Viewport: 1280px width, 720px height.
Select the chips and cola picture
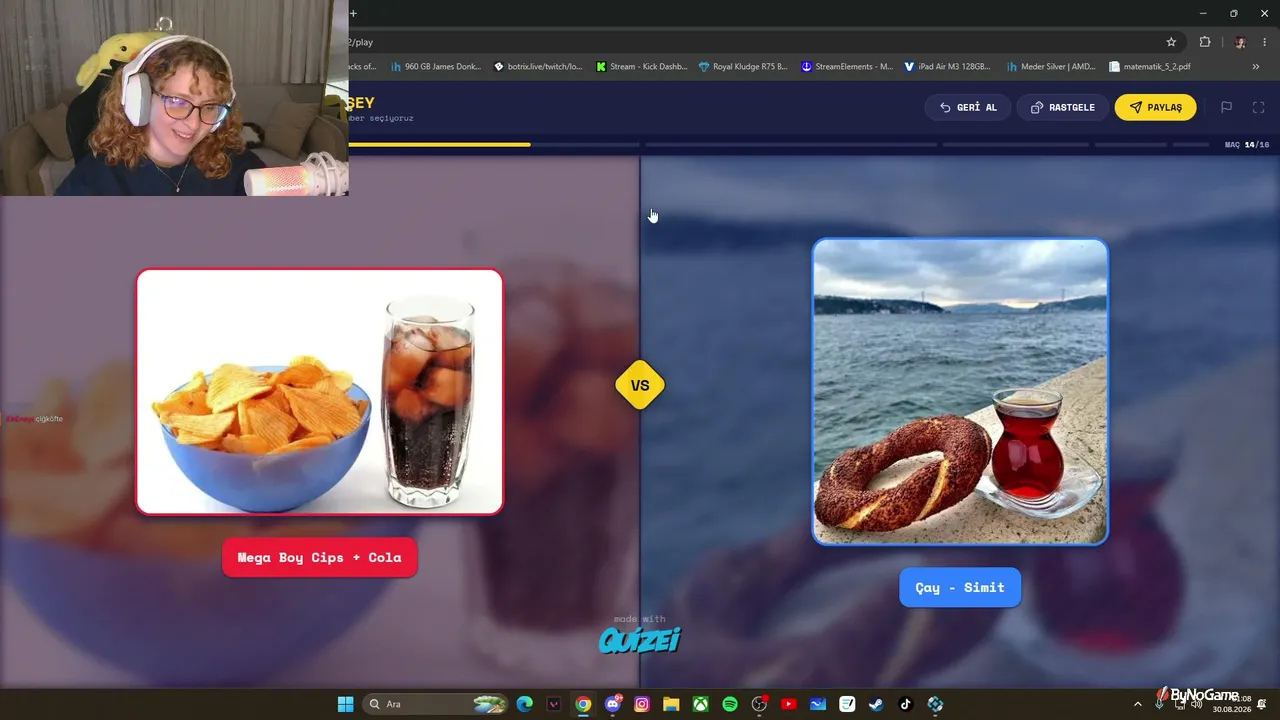click(x=320, y=392)
